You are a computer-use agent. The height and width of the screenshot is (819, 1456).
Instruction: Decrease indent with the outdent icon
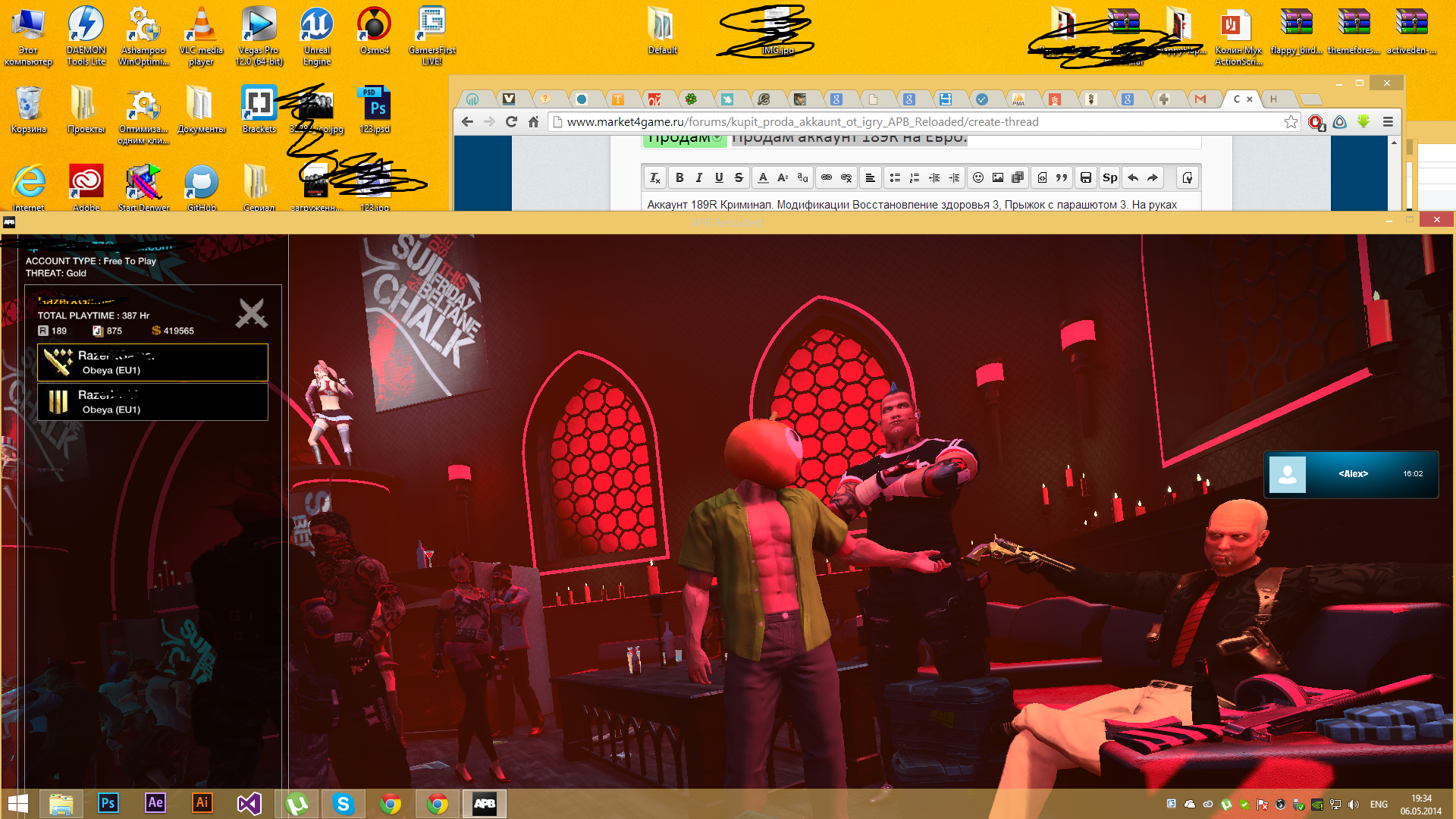tap(934, 177)
